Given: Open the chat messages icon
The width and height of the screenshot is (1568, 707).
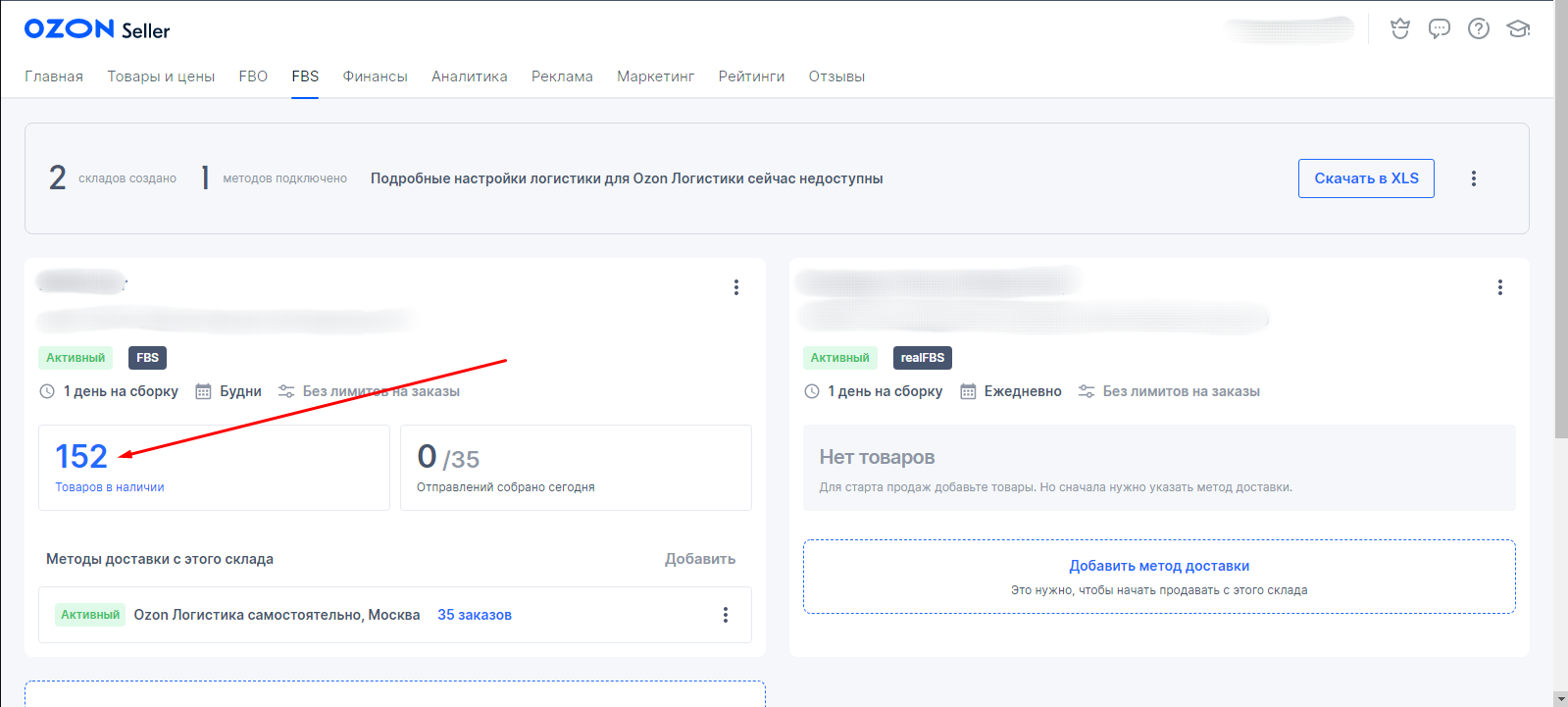Looking at the screenshot, I should point(1440,29).
